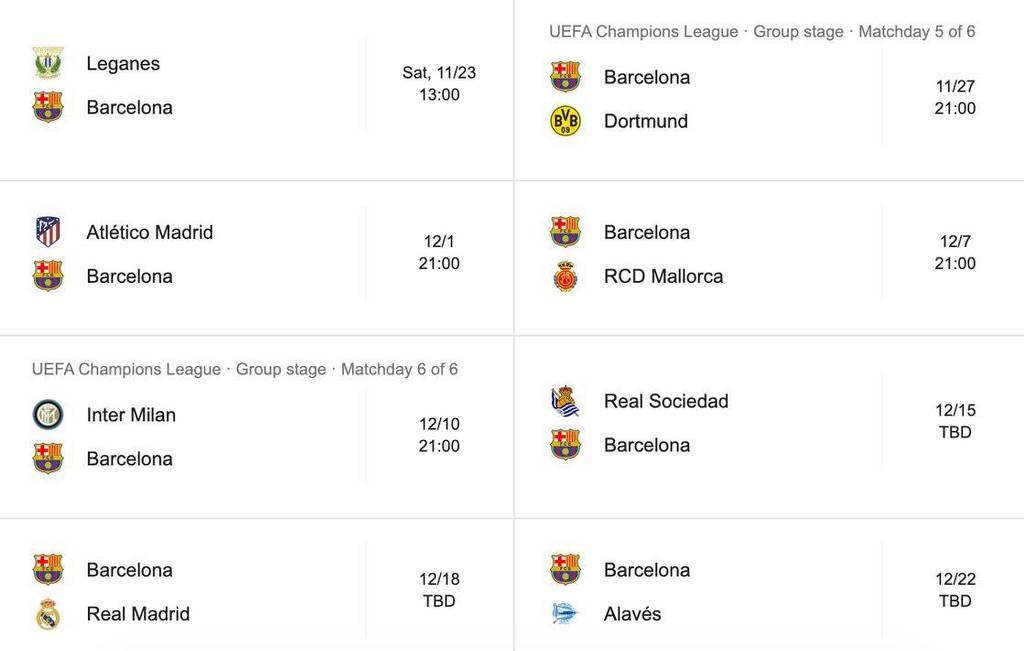The height and width of the screenshot is (651, 1024).
Task: Click the Real Sociedad crest
Action: [x=566, y=401]
